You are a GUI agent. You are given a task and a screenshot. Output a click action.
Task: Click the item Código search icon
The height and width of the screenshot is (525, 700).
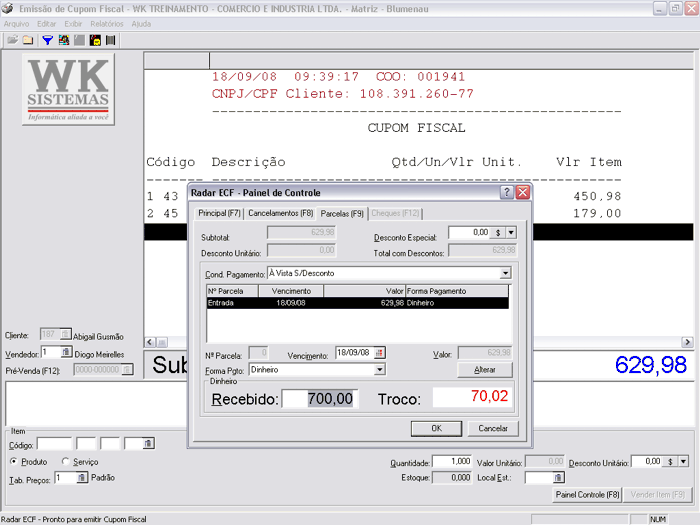point(148,443)
